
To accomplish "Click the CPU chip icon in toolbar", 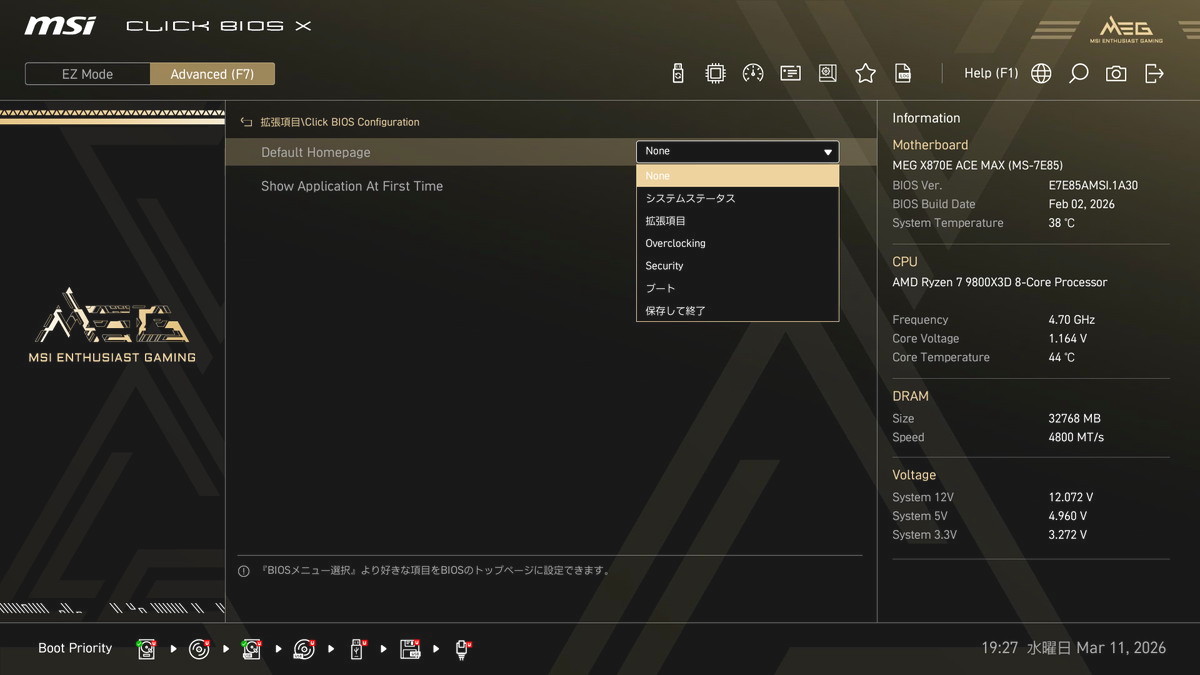I will pyautogui.click(x=715, y=73).
